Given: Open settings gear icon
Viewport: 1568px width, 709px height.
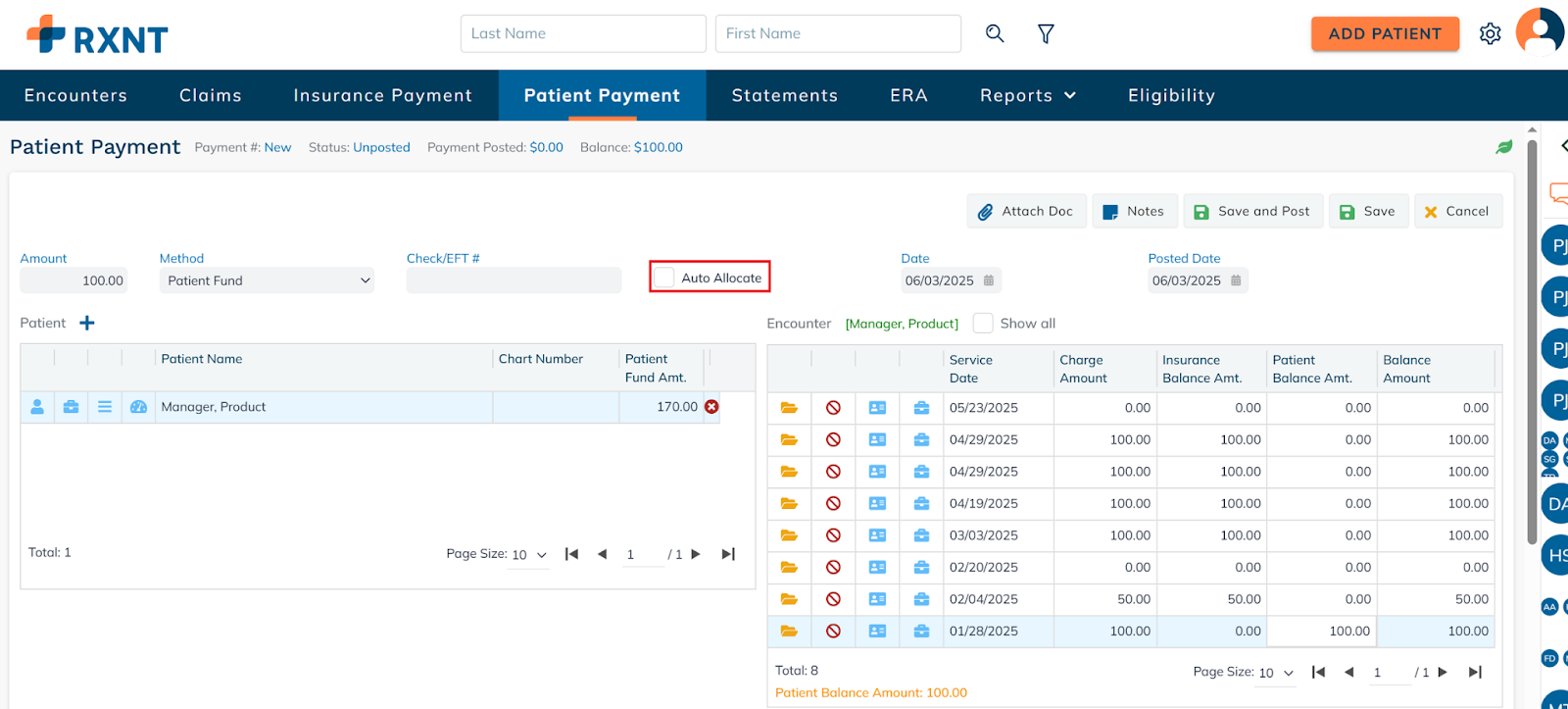Looking at the screenshot, I should [x=1490, y=34].
